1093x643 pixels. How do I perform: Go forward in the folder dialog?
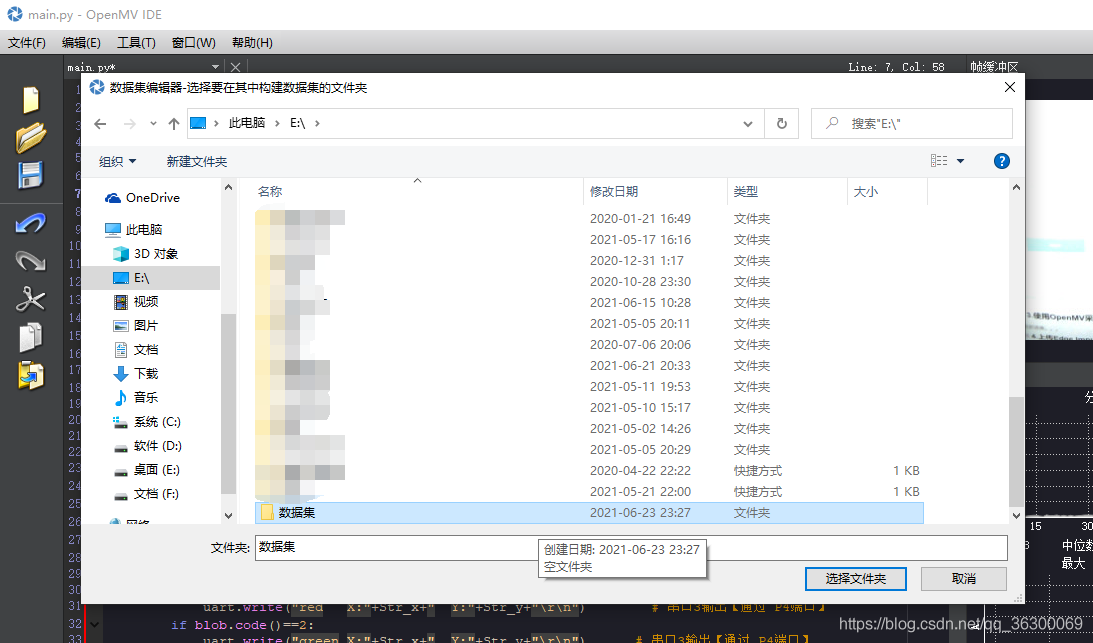click(130, 123)
